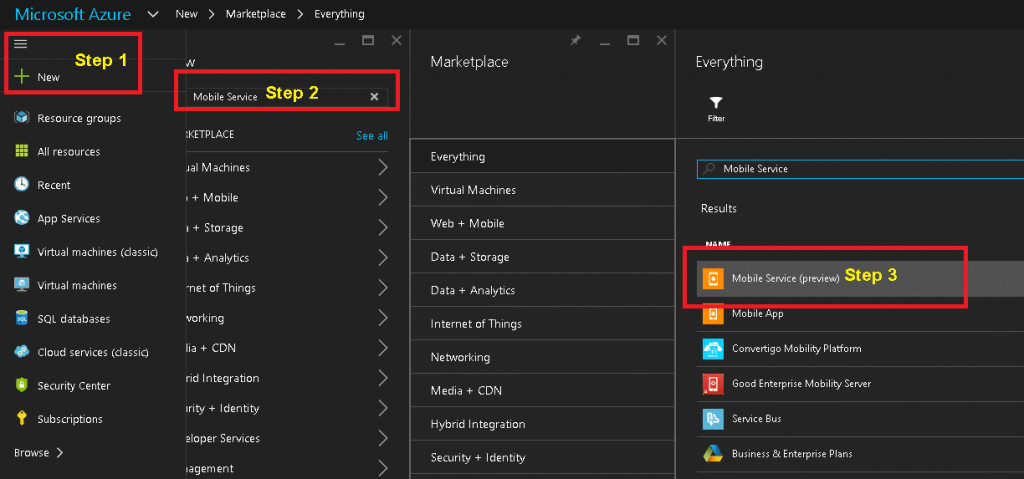Viewport: 1024px width, 479px height.
Task: Click the Service Bus icon
Action: [x=713, y=419]
